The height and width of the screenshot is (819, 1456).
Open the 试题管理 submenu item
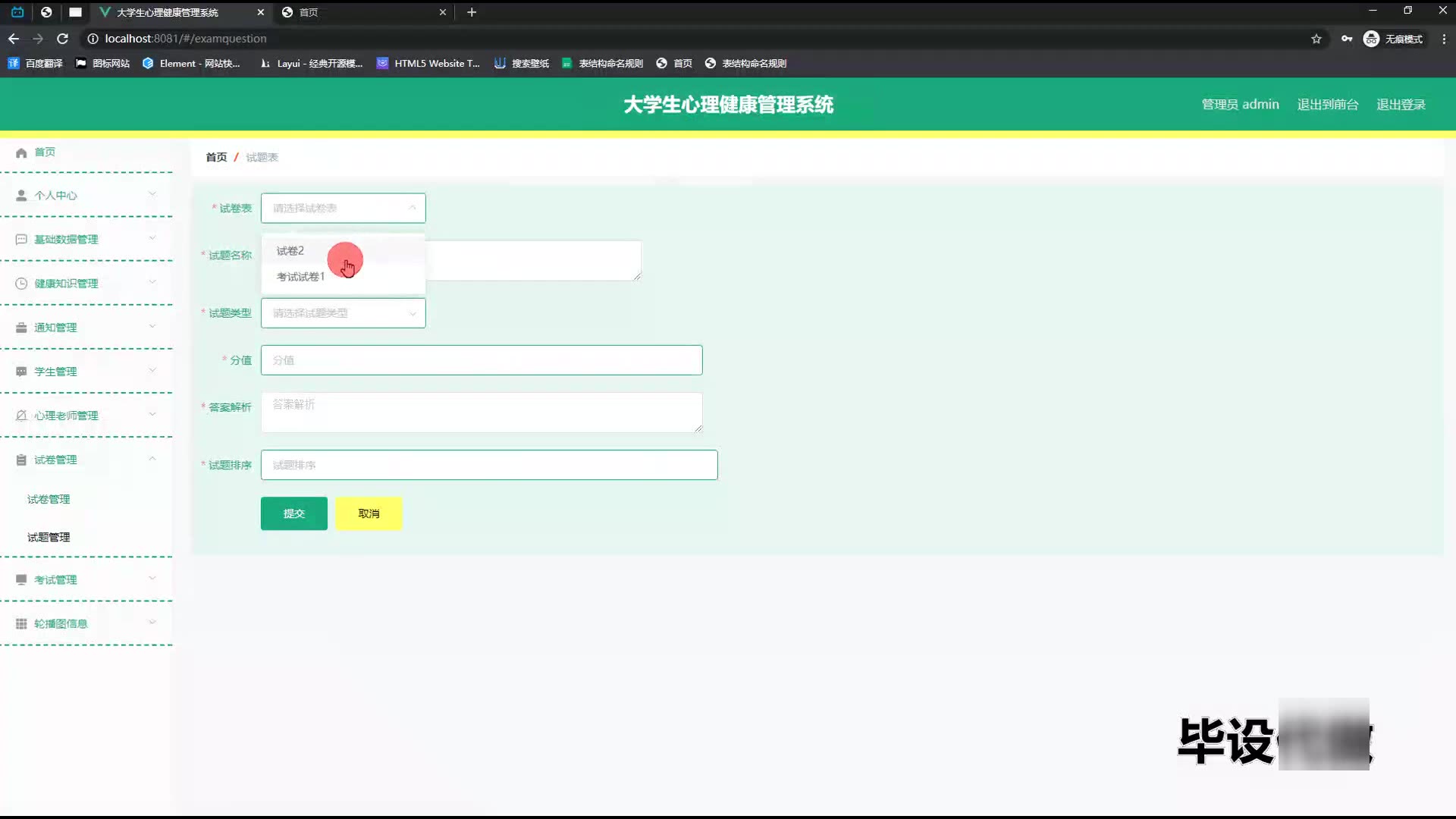click(x=49, y=537)
